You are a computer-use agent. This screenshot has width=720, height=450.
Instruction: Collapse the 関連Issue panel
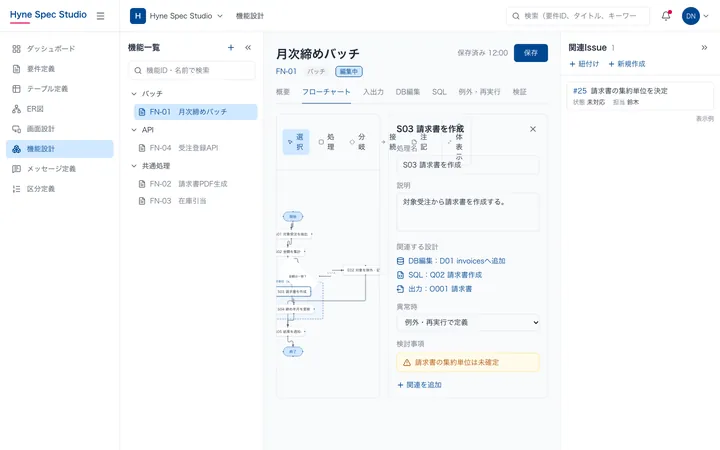pyautogui.click(x=704, y=48)
